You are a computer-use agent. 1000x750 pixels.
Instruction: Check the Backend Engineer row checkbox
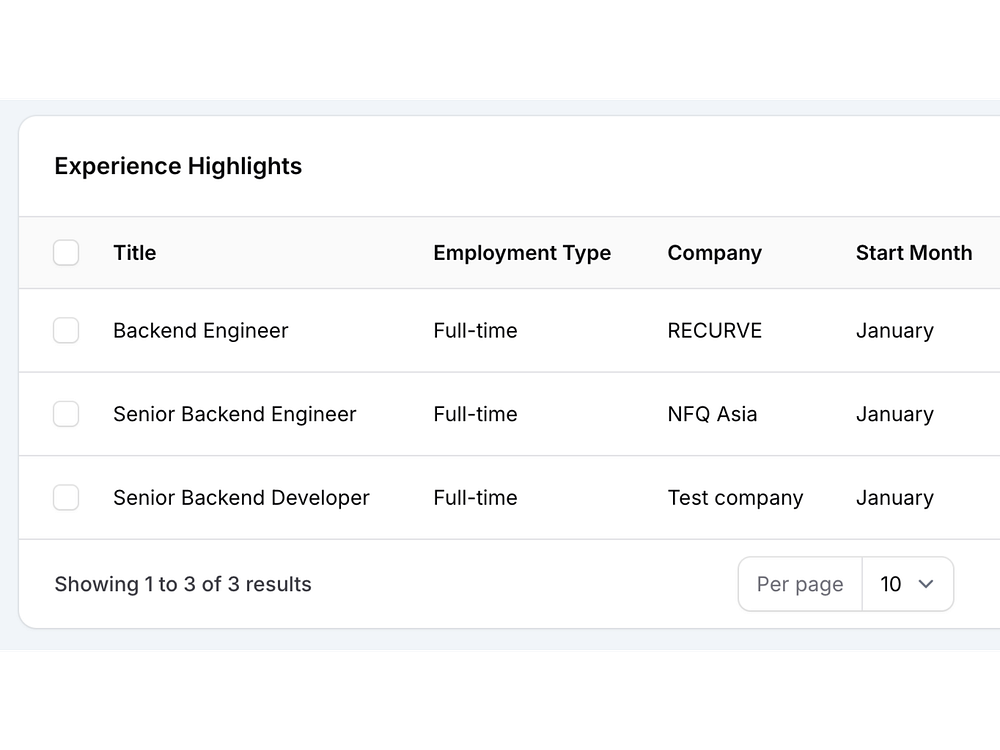click(x=66, y=331)
